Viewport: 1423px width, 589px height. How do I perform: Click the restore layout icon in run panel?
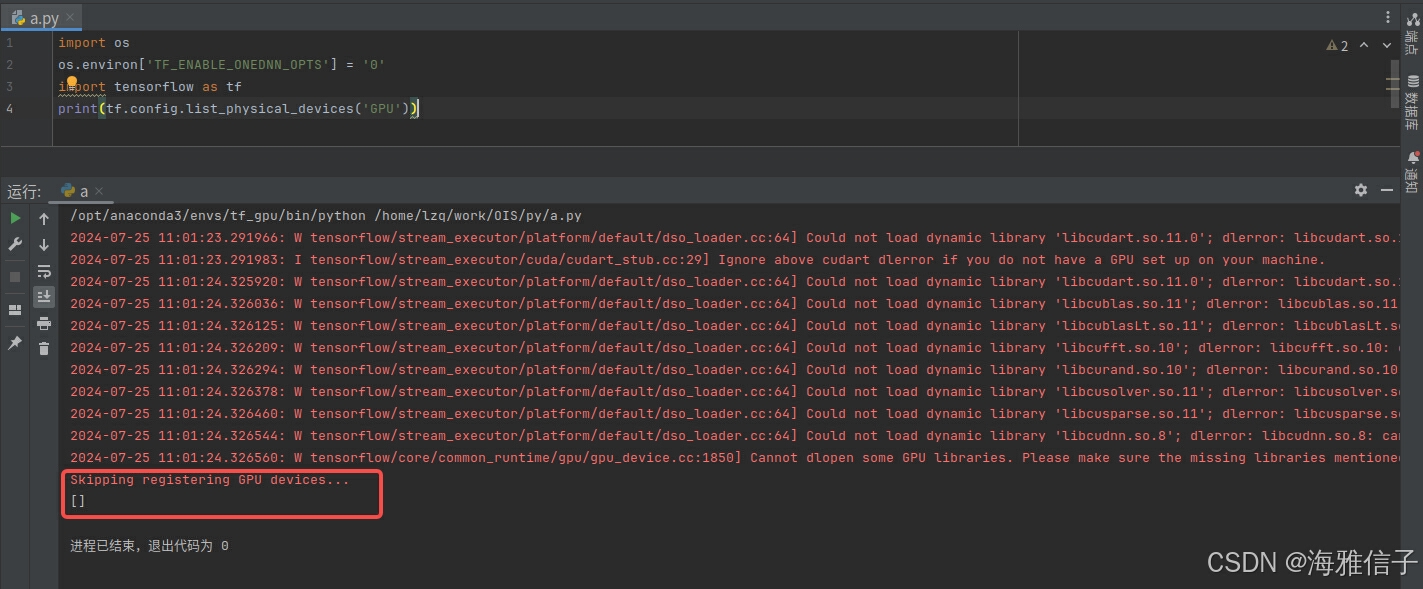(15, 310)
